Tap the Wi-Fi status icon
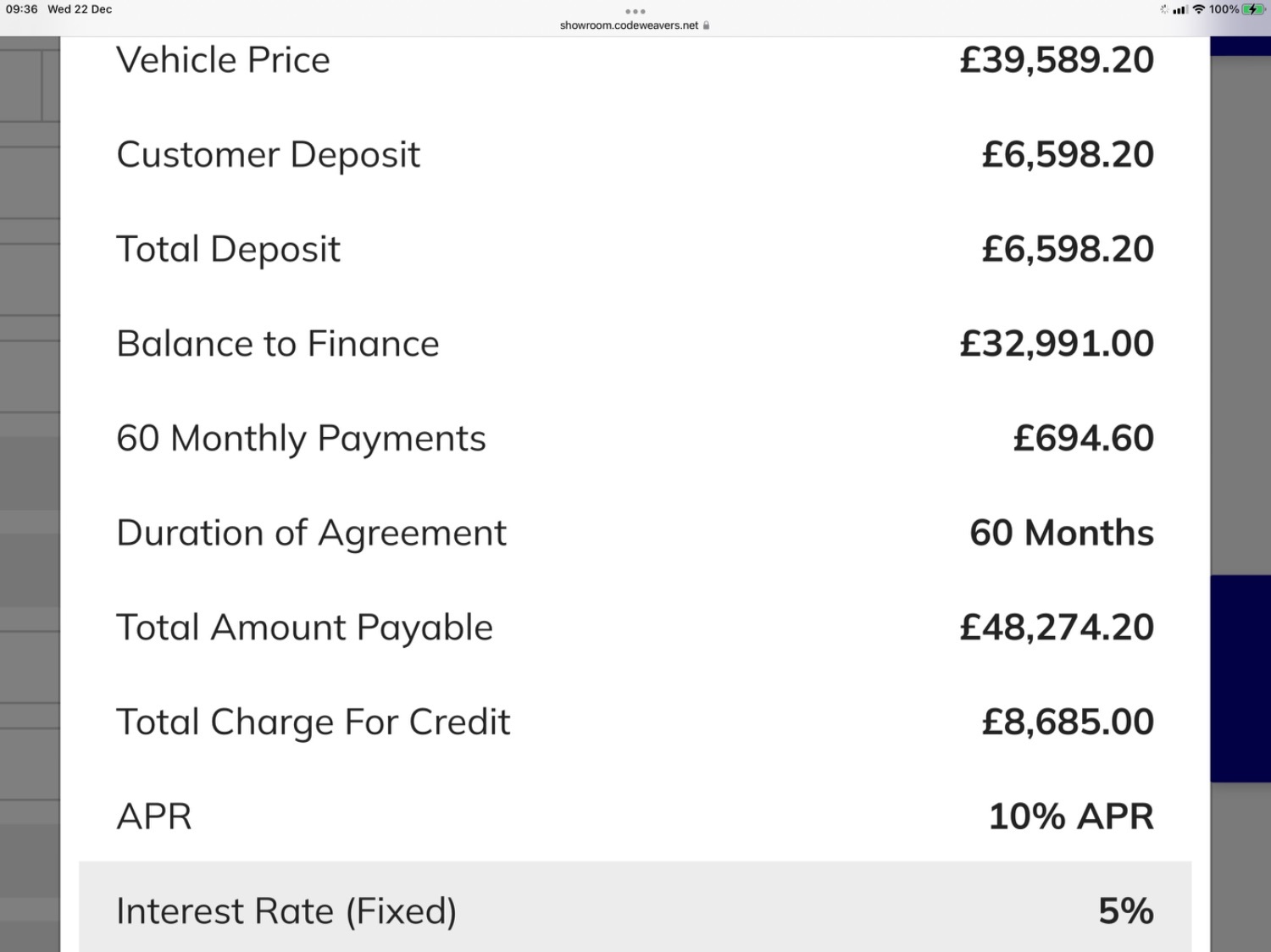This screenshot has width=1271, height=952. point(1198,9)
